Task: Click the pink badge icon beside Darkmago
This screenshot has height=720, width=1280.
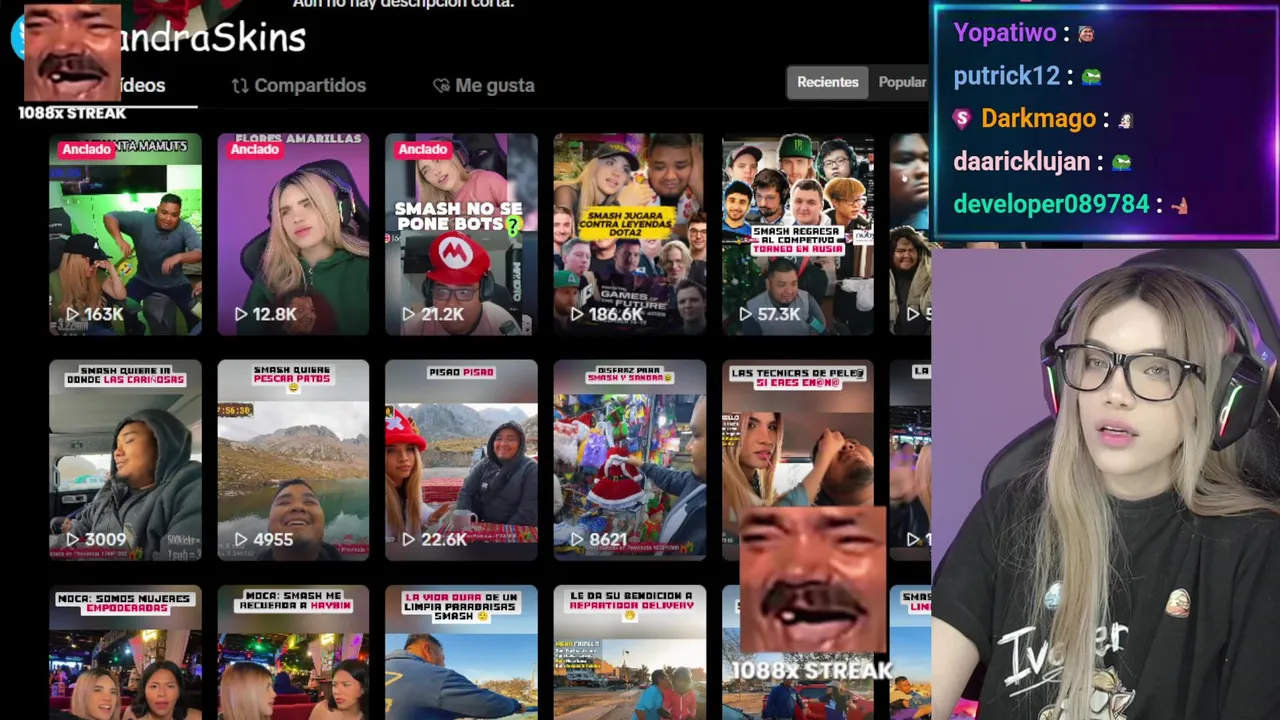Action: point(962,119)
